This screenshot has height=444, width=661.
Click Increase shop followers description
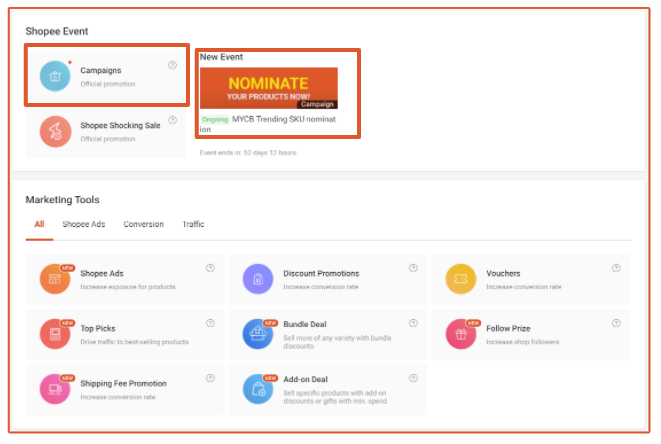[x=523, y=342]
